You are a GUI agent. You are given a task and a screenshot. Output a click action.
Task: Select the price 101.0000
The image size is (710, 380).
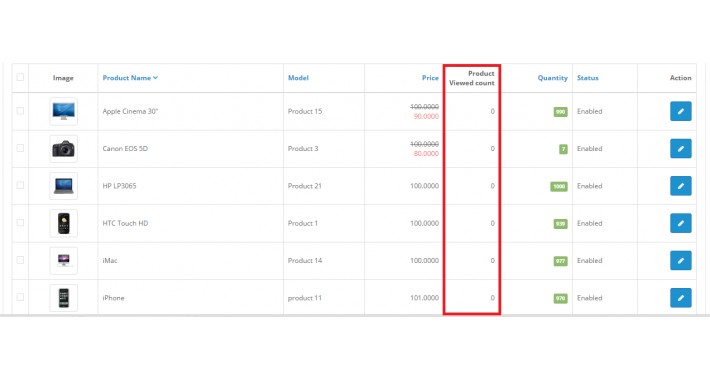click(x=424, y=298)
